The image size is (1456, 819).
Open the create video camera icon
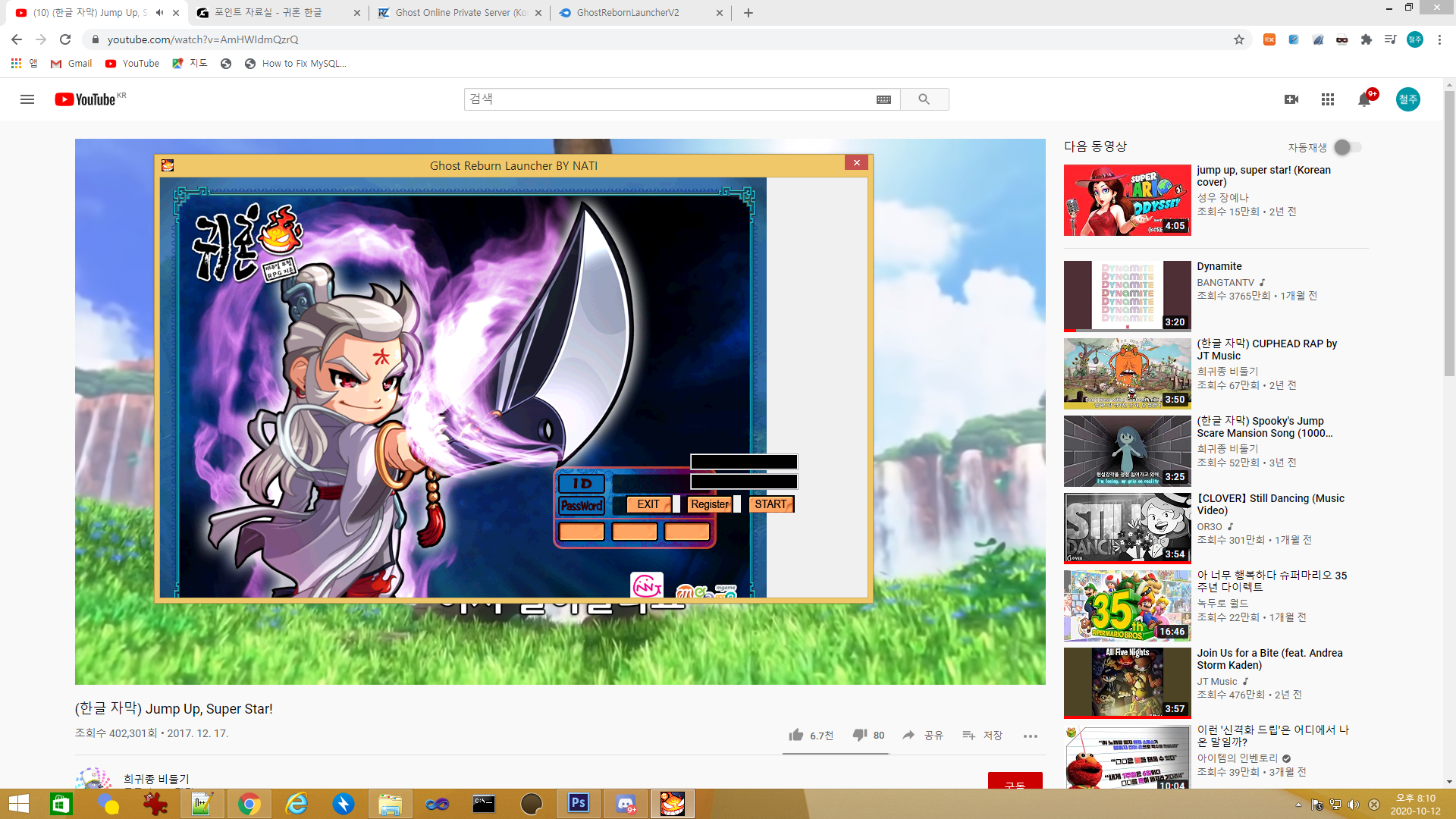[1291, 99]
